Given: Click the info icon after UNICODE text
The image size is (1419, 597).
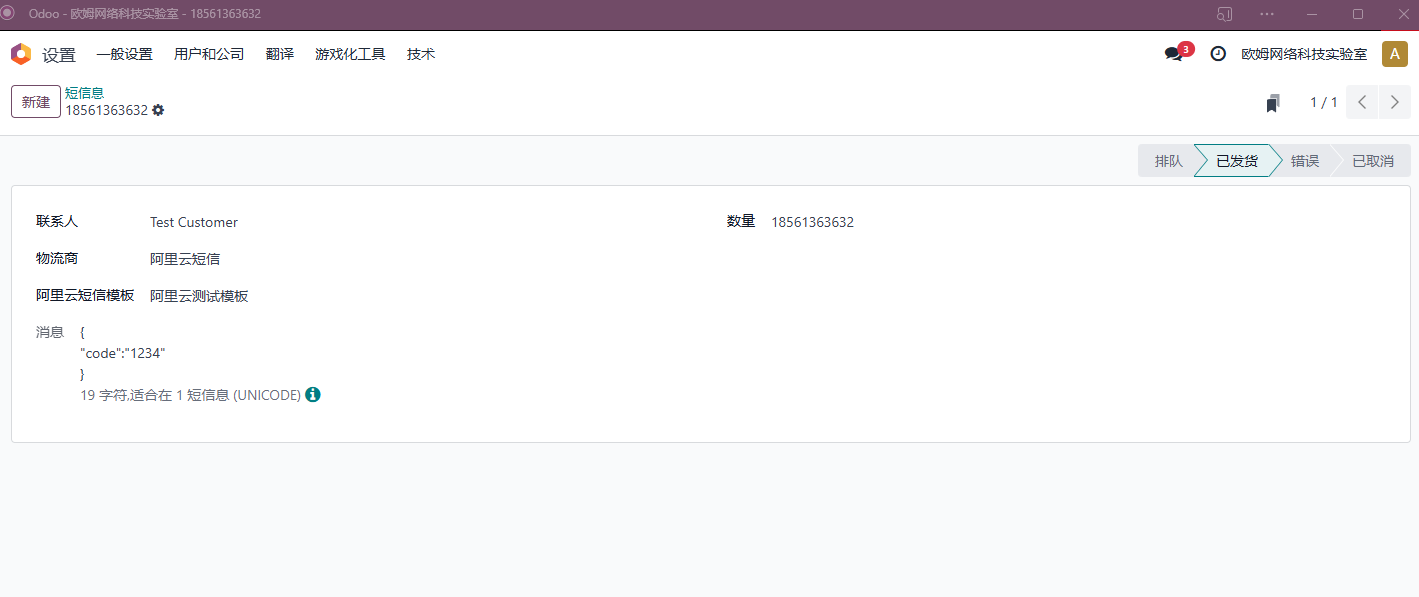Looking at the screenshot, I should [x=313, y=395].
